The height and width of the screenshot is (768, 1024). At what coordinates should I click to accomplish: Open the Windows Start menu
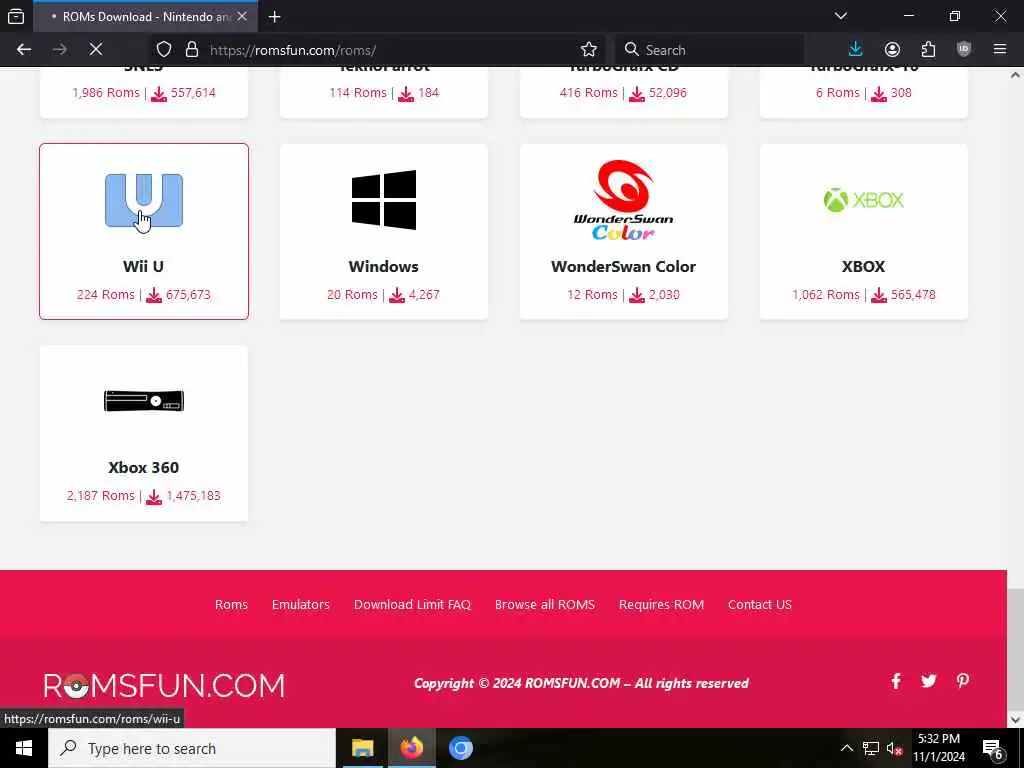pyautogui.click(x=24, y=748)
